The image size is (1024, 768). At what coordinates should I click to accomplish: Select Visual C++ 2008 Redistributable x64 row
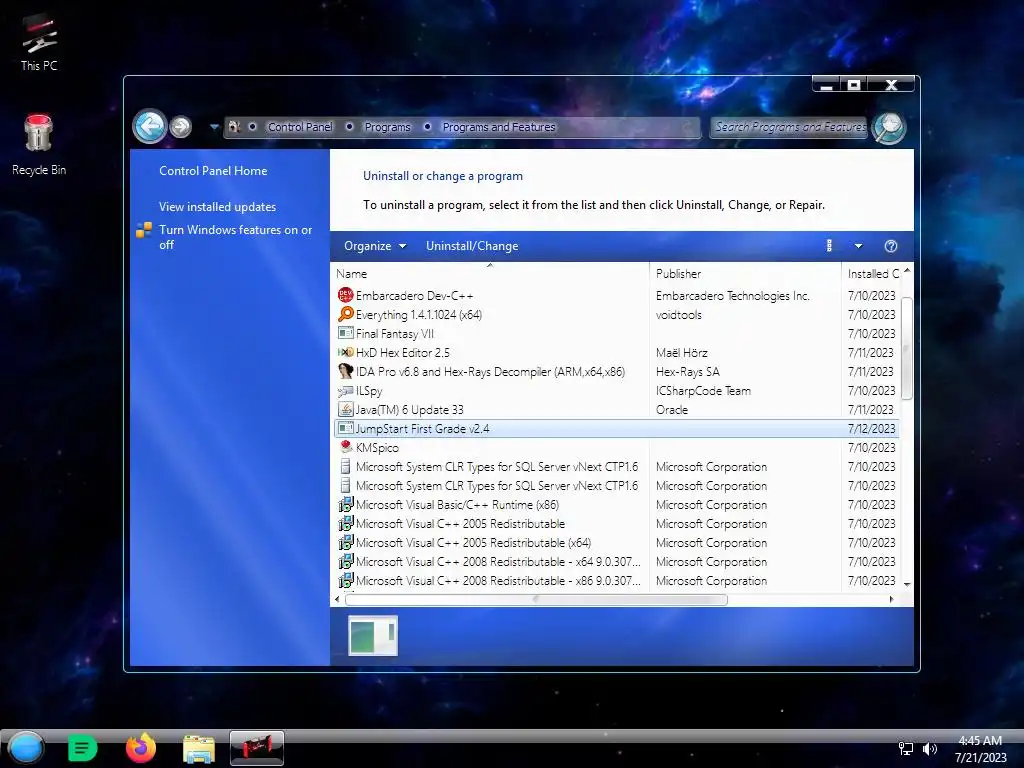(616, 562)
